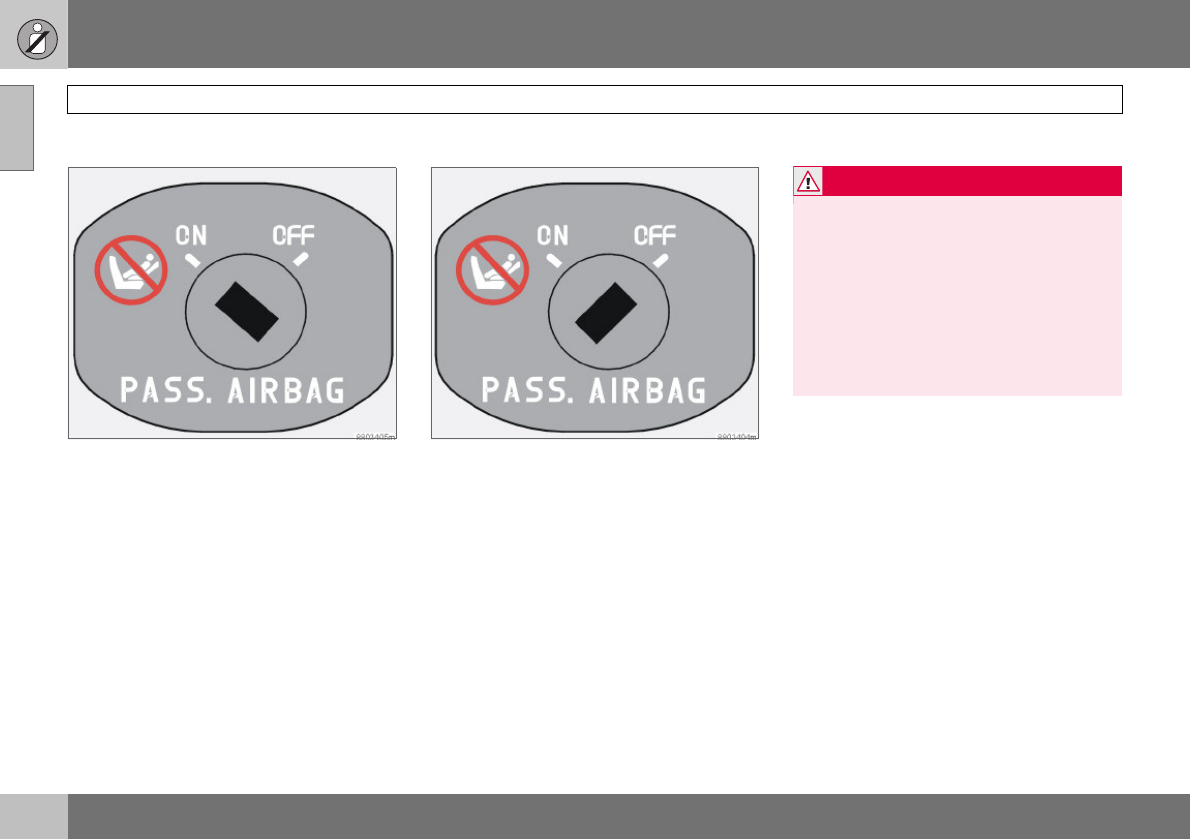Click the no child seat symbol, right image
The height and width of the screenshot is (840, 1190).
[x=492, y=270]
